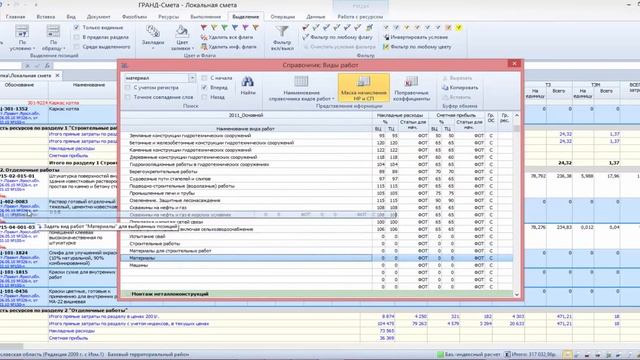Click Накладные расходы link under Отделочные работы
The image size is (640, 360).
pos(72,331)
